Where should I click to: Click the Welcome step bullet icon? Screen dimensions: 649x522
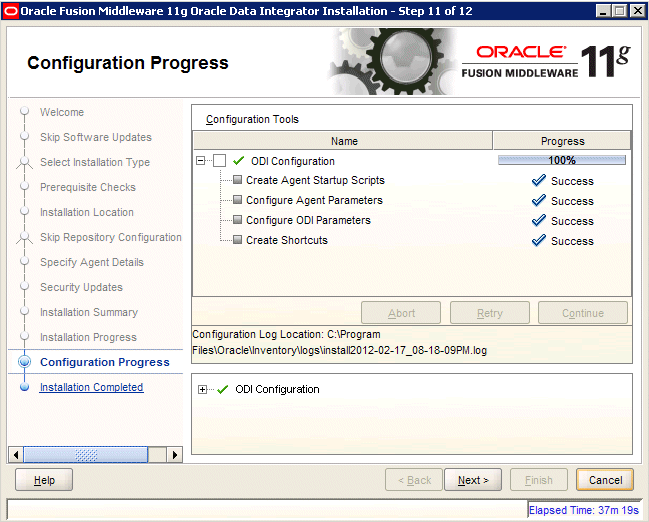(24, 111)
